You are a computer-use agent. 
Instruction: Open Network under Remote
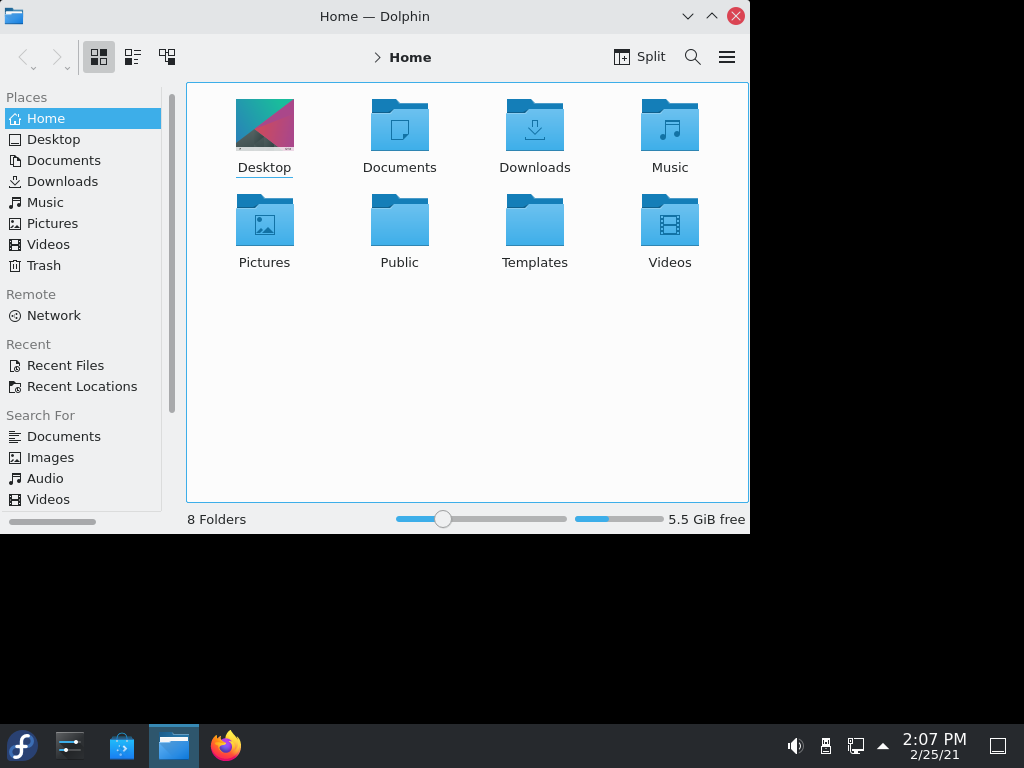83,315
